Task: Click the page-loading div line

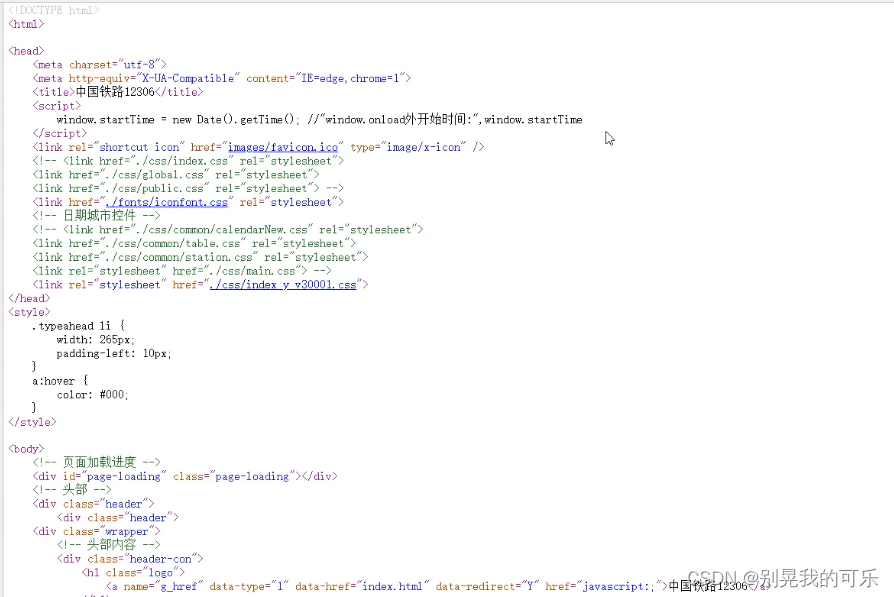Action: pos(185,476)
